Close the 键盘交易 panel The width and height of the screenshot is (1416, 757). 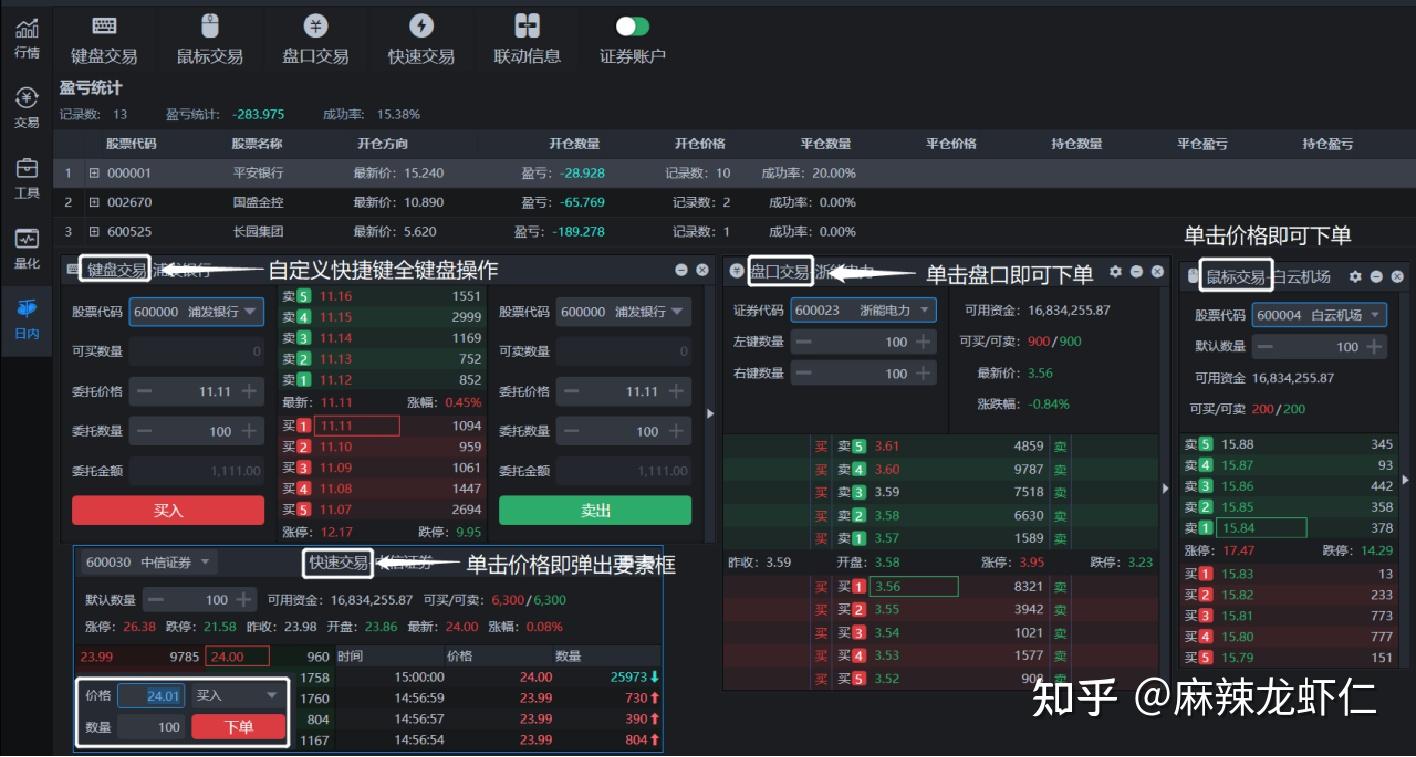tap(702, 270)
